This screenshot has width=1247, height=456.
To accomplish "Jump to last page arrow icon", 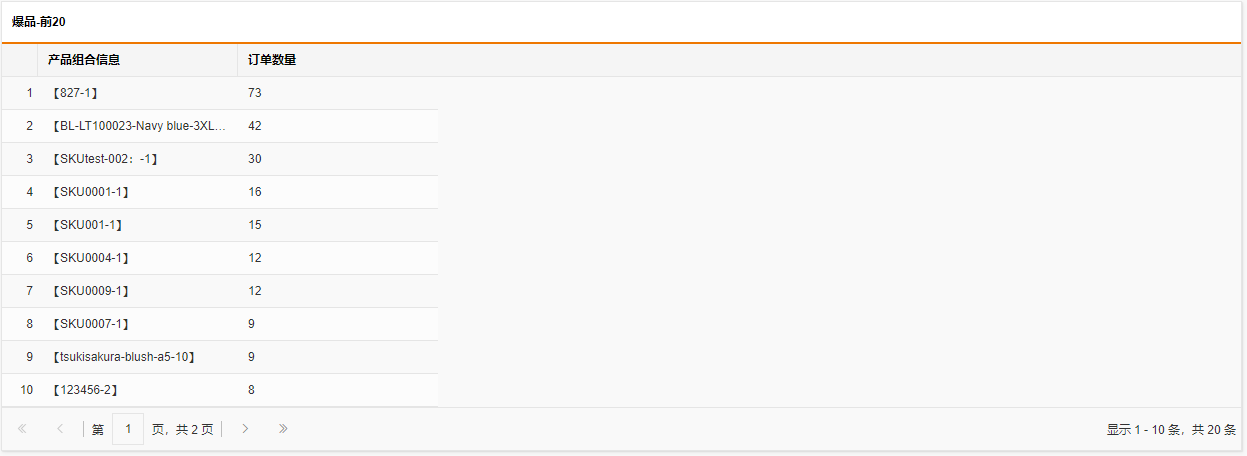I will 283,429.
